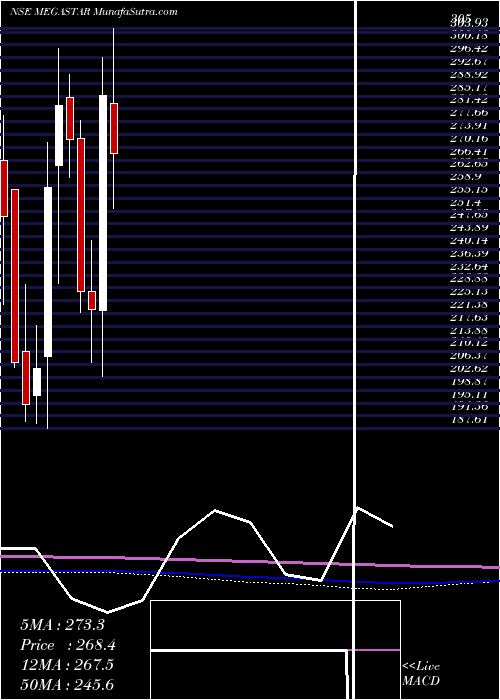Select the 5MA : 273.3 readout

point(62,625)
